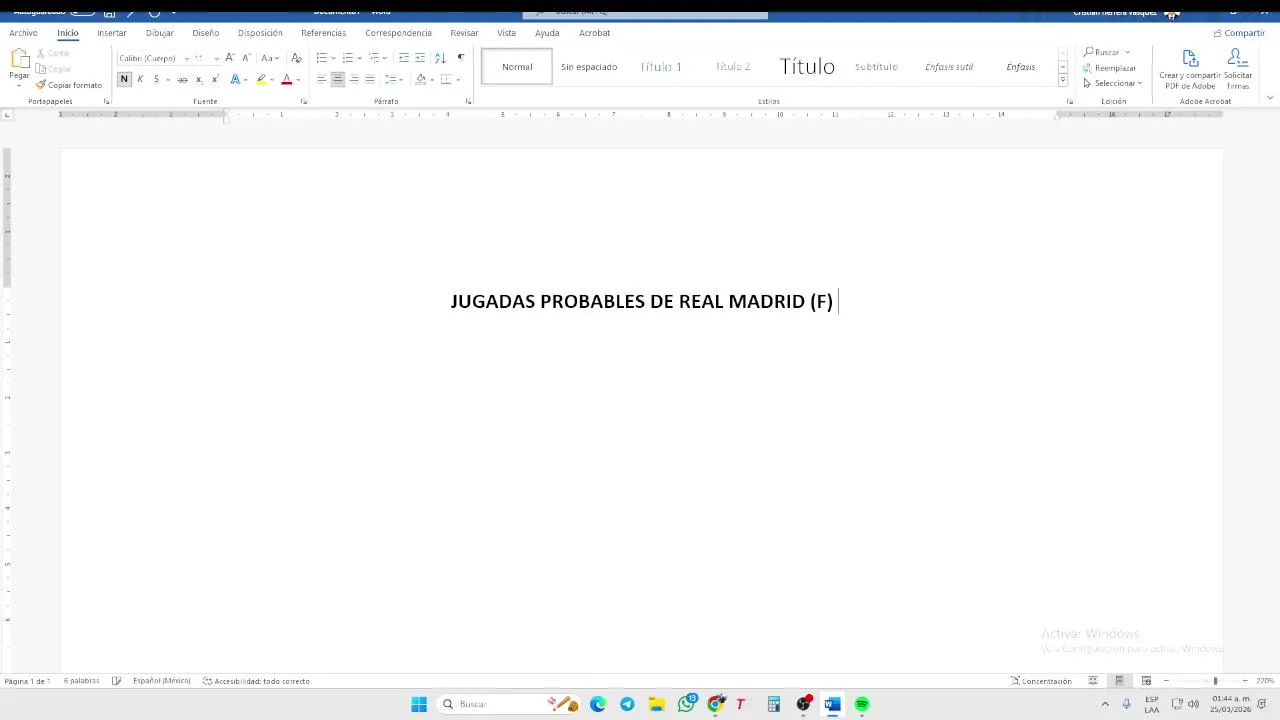Toggle italic K button
1280x720 pixels.
pyautogui.click(x=140, y=79)
